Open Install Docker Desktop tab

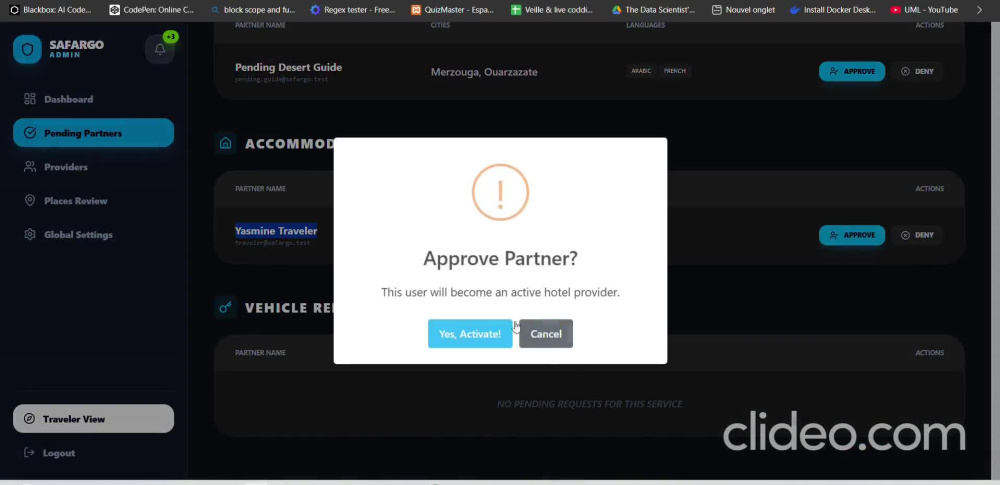833,10
